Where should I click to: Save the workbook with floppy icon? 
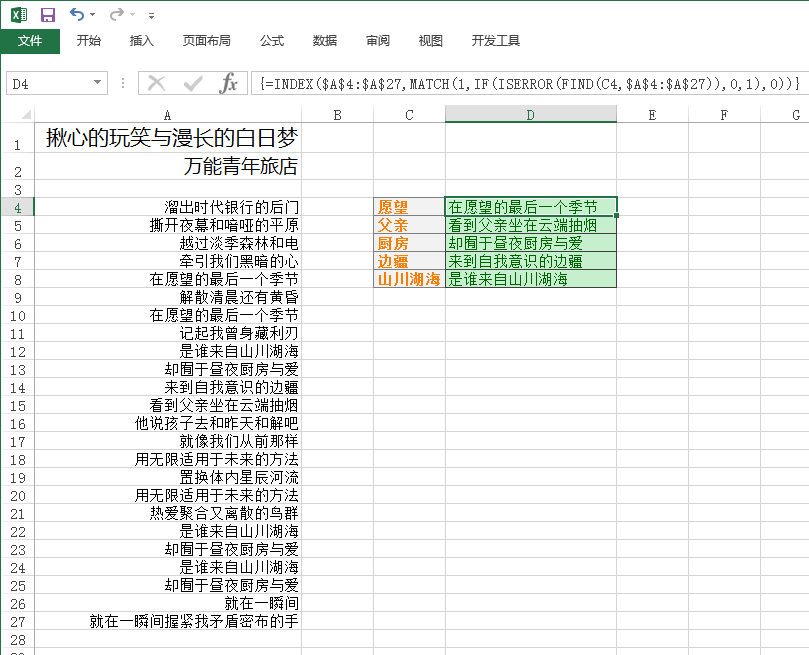coord(48,15)
